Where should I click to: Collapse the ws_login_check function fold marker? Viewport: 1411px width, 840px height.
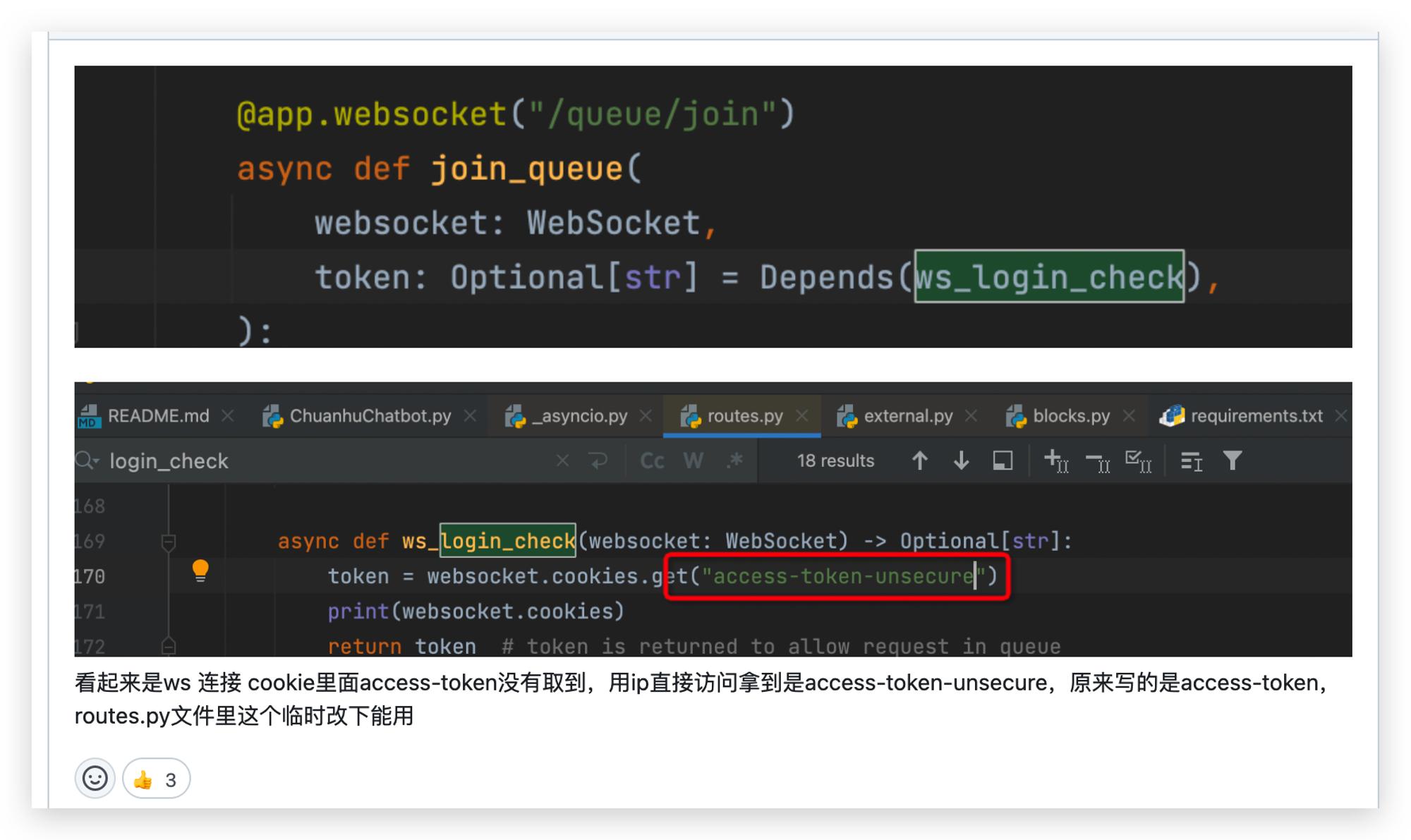(x=168, y=542)
